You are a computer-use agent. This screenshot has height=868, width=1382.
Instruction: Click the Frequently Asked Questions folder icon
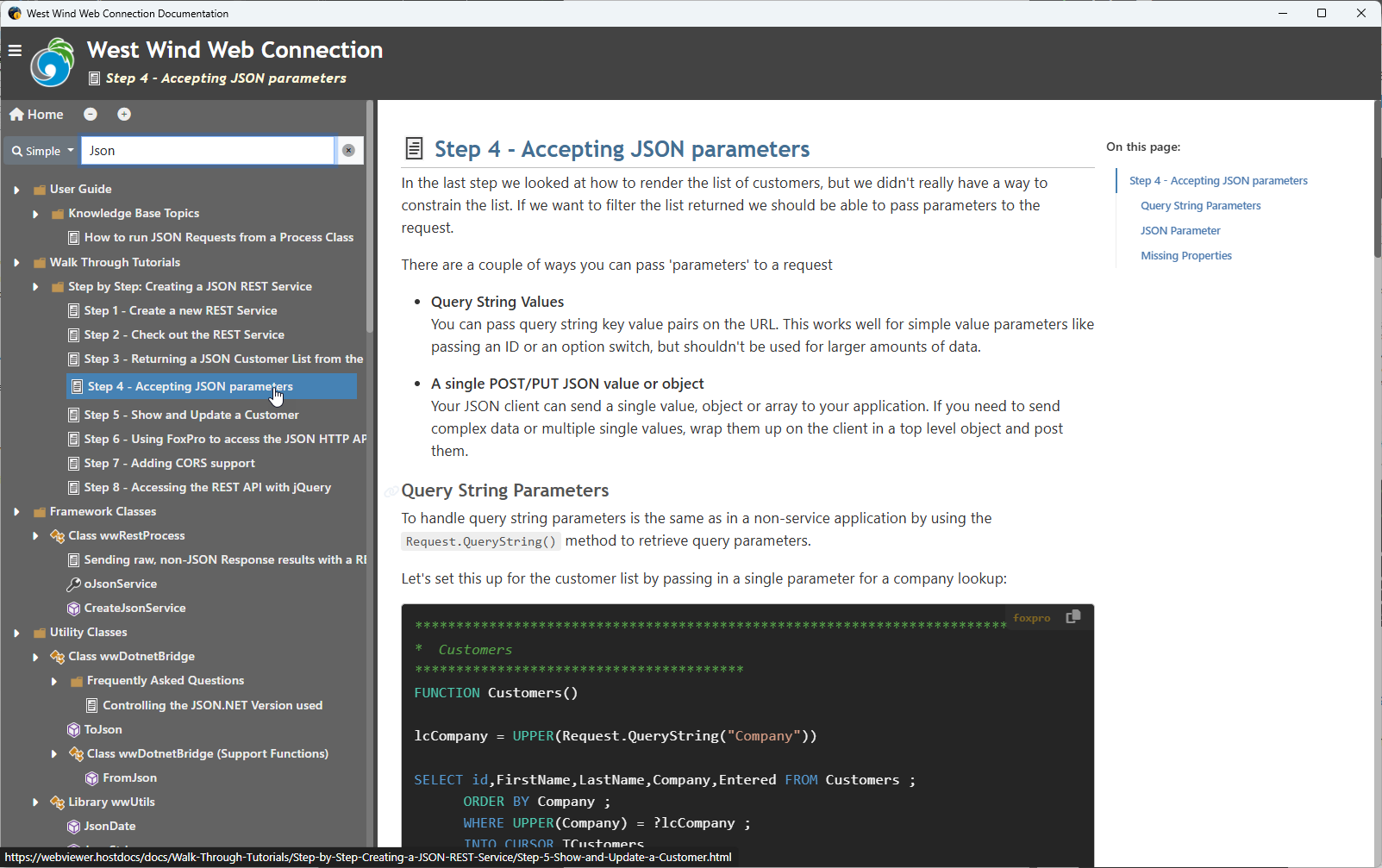pos(76,682)
